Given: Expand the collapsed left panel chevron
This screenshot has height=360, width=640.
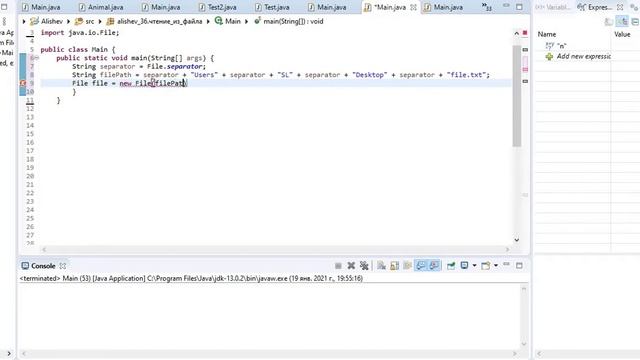Looking at the screenshot, I should [9, 353].
